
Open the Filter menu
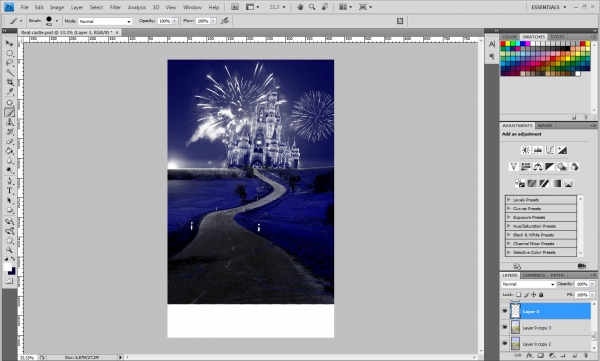(x=115, y=7)
